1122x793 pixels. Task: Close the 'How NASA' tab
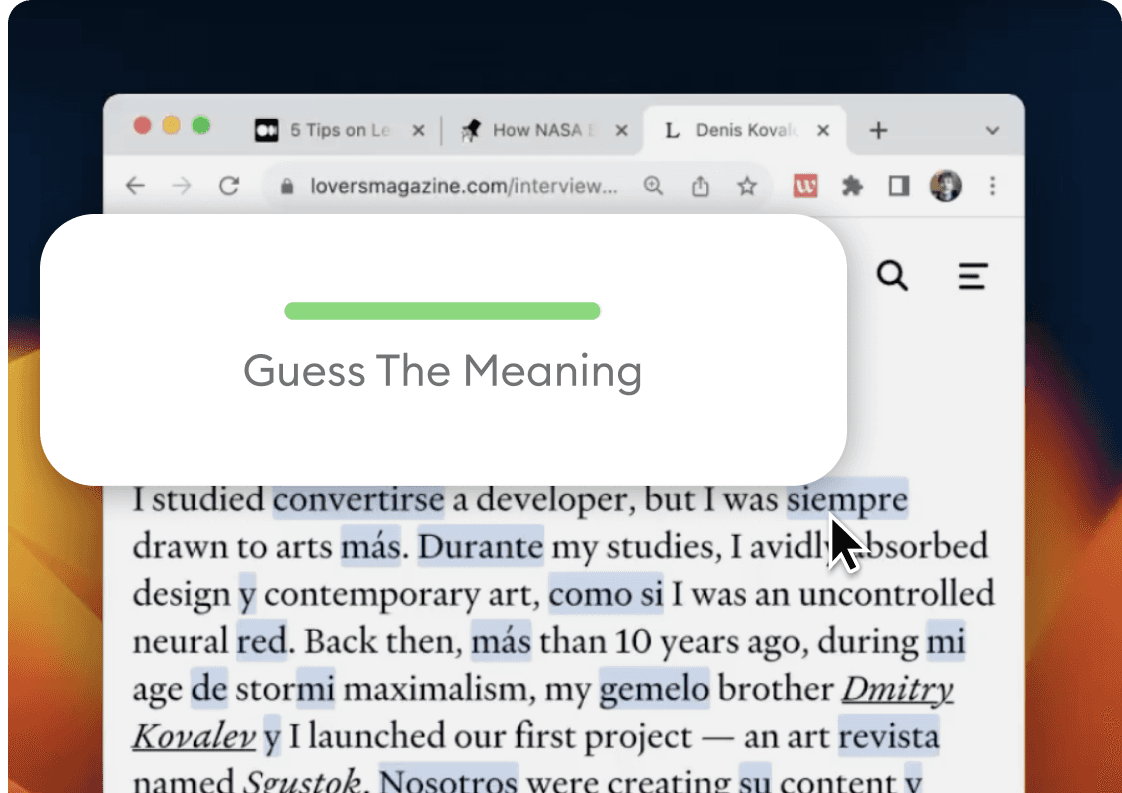[622, 130]
